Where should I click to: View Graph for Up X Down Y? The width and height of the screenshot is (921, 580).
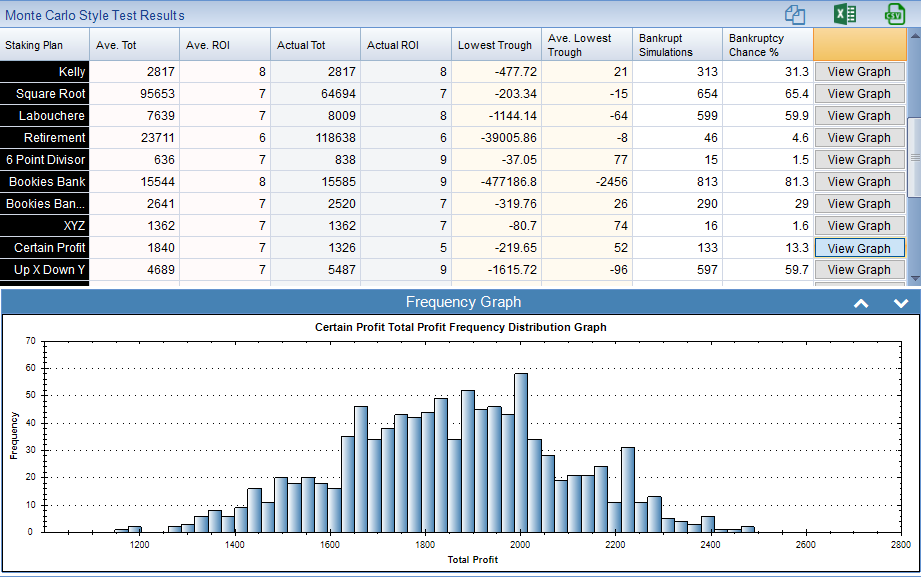pyautogui.click(x=859, y=270)
